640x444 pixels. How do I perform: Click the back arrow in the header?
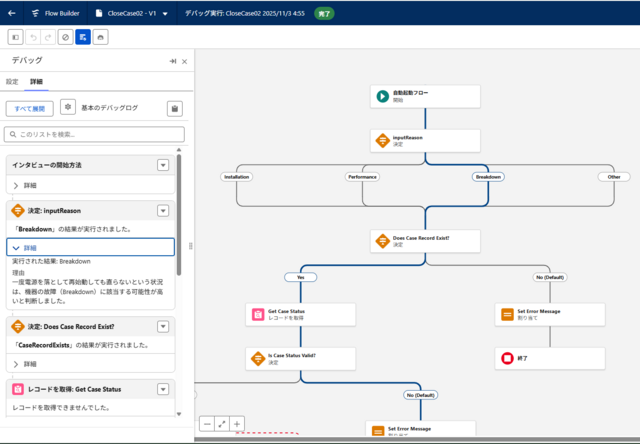(x=12, y=14)
